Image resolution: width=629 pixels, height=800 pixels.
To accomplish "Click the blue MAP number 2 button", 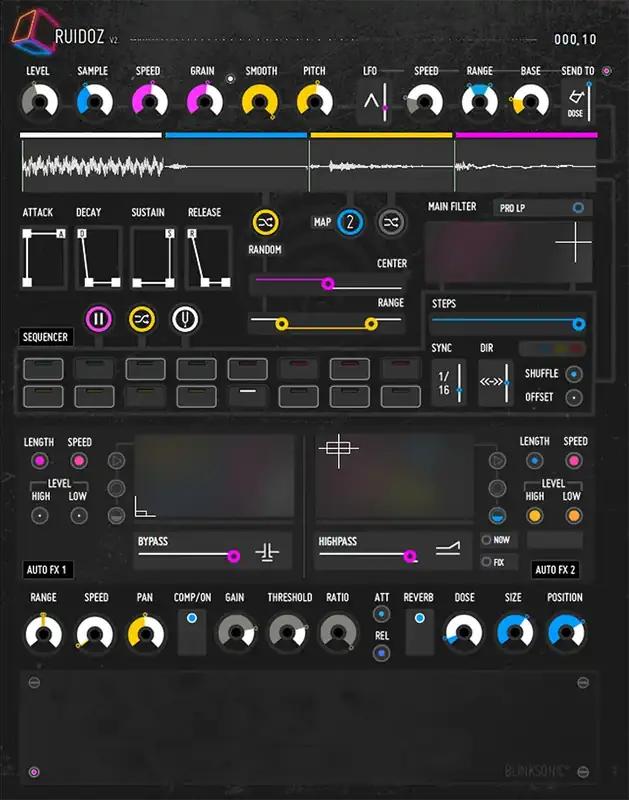I will tap(350, 222).
